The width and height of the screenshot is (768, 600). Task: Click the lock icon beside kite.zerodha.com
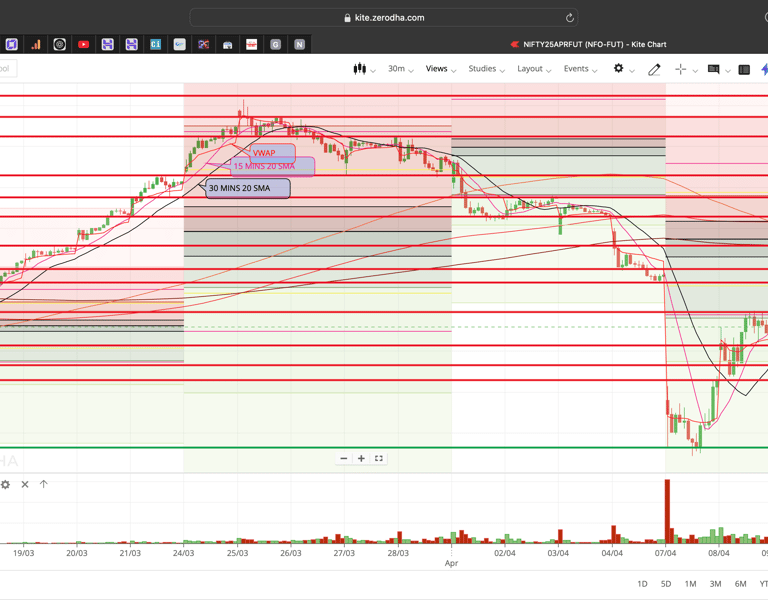(x=347, y=18)
